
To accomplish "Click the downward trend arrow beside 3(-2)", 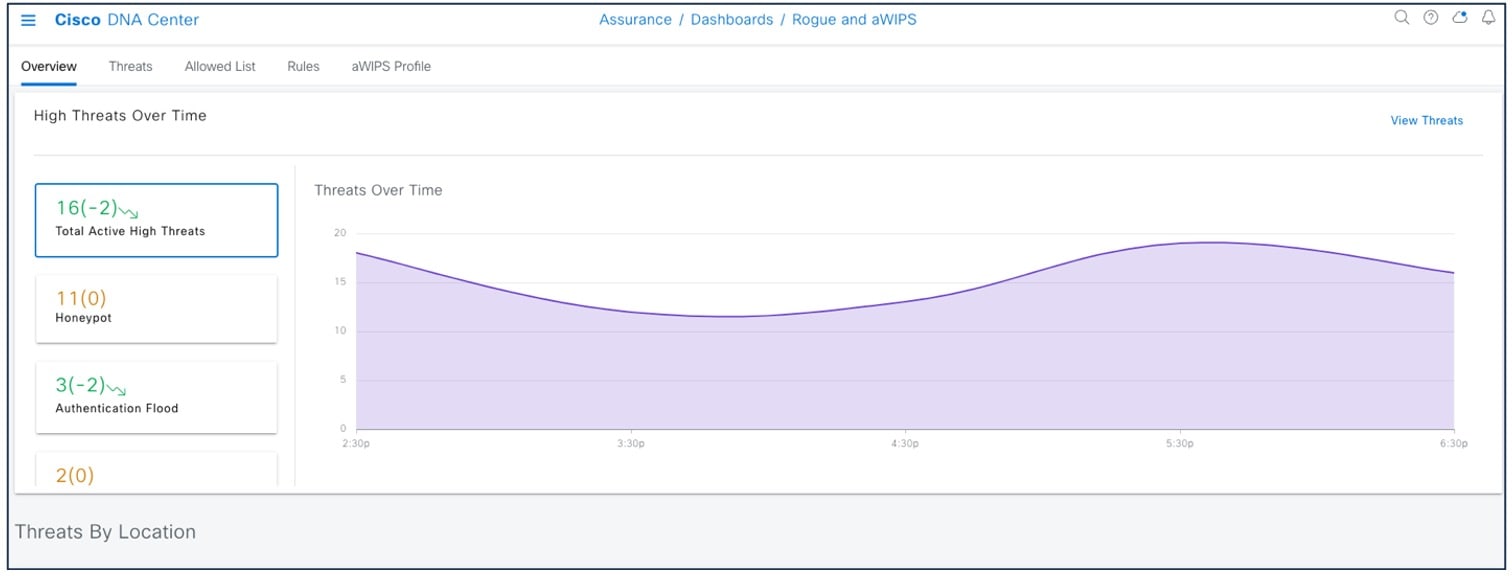I will click(x=117, y=388).
